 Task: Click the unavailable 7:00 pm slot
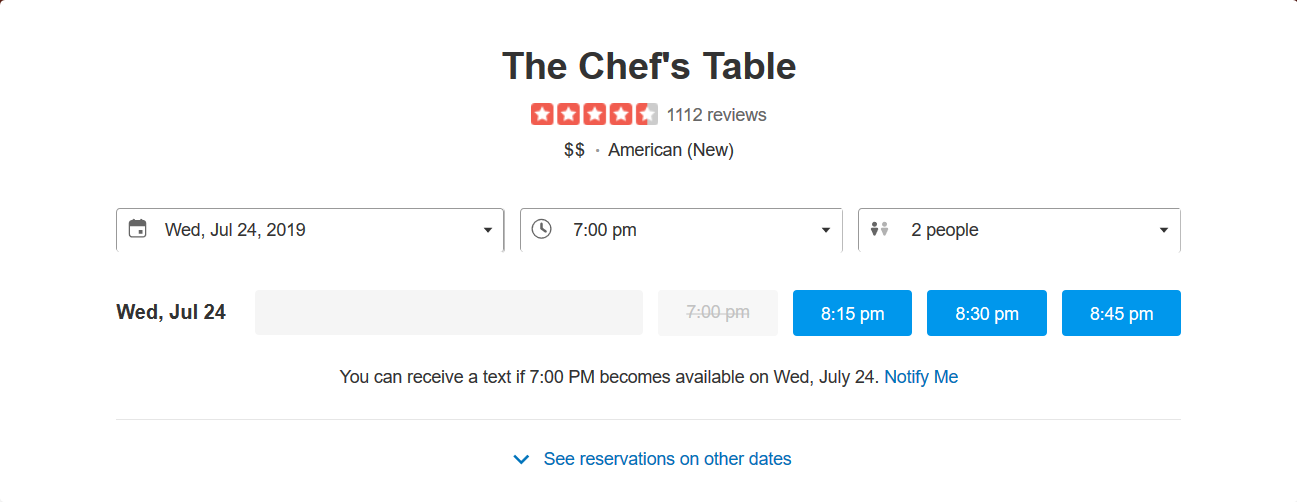pos(718,313)
